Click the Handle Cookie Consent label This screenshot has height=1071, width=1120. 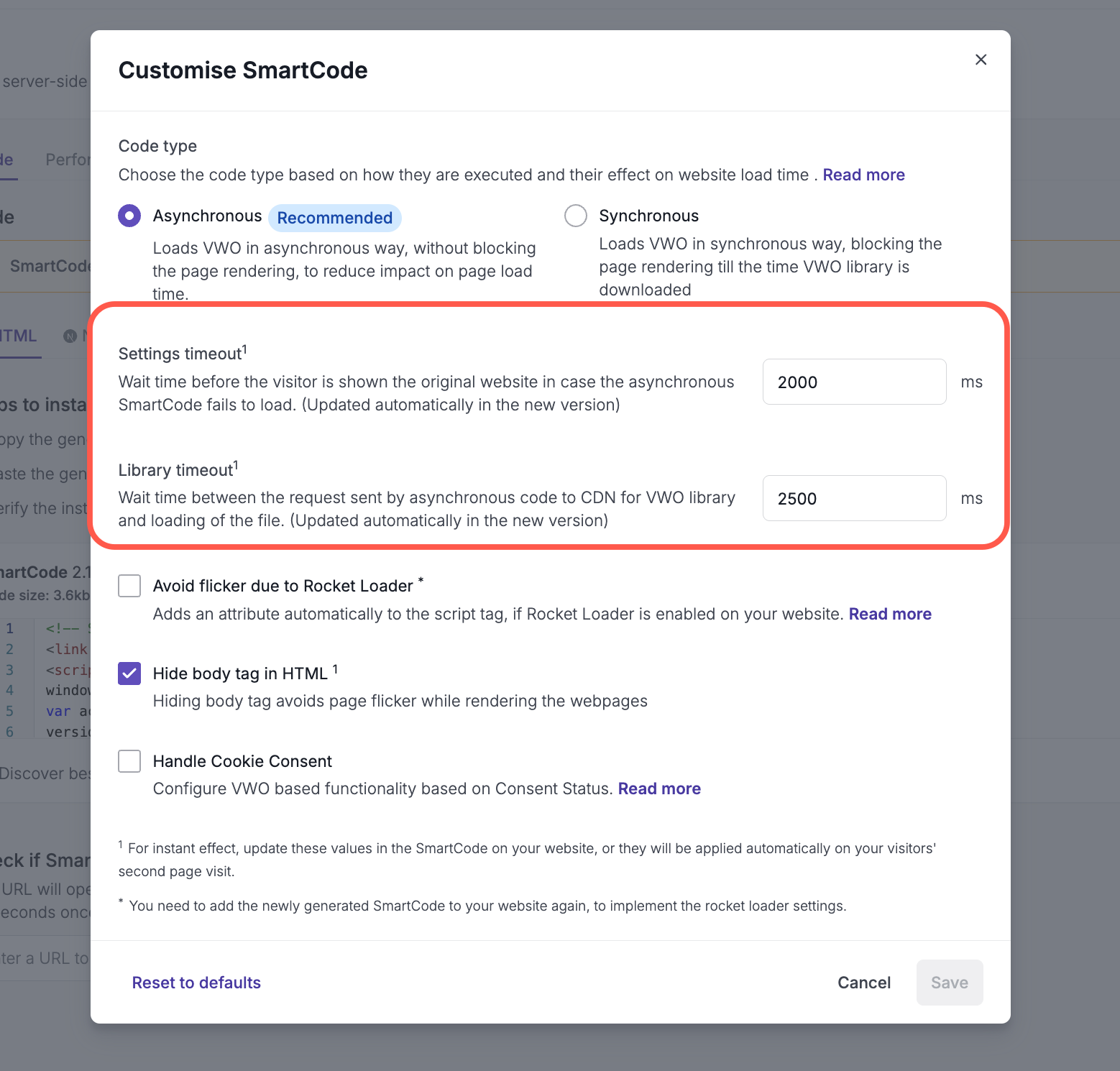[x=242, y=761]
